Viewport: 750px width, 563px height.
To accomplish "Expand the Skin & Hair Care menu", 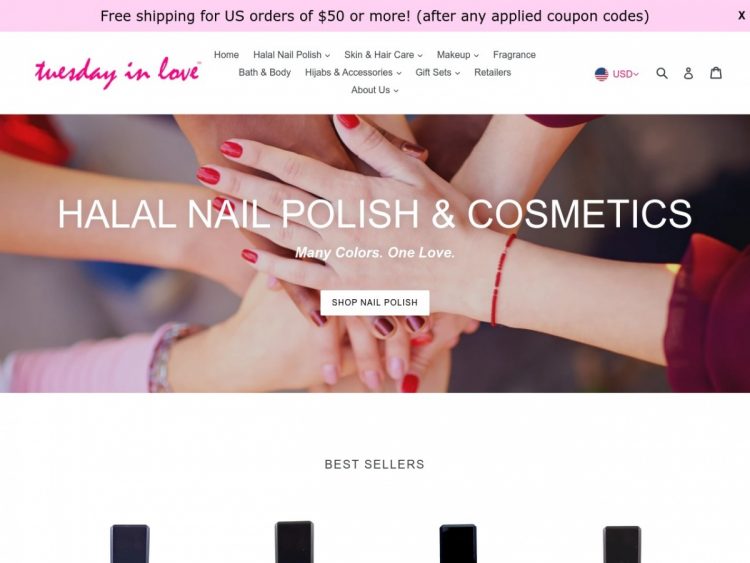I will (x=383, y=55).
